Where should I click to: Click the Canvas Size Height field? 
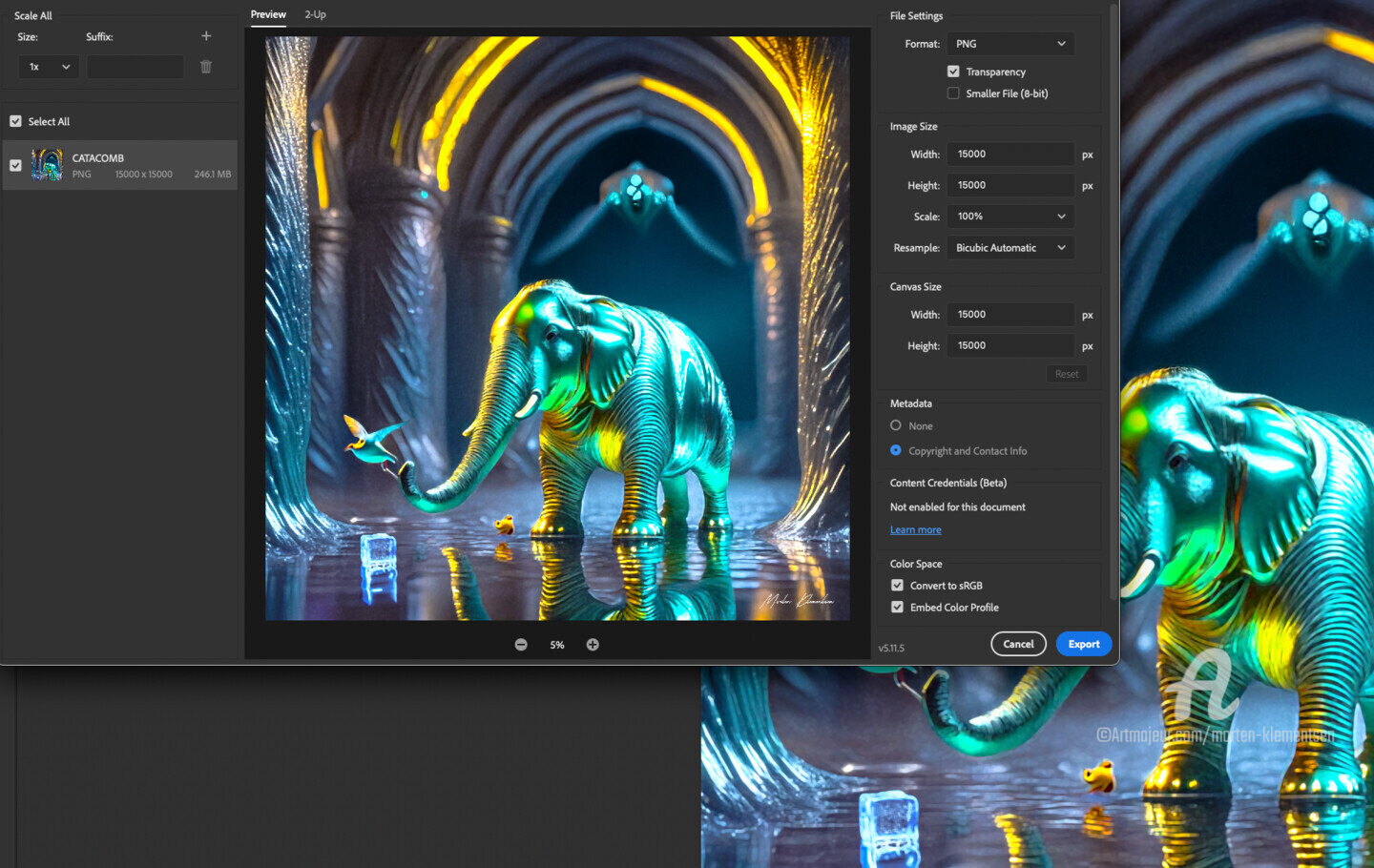tap(1010, 346)
